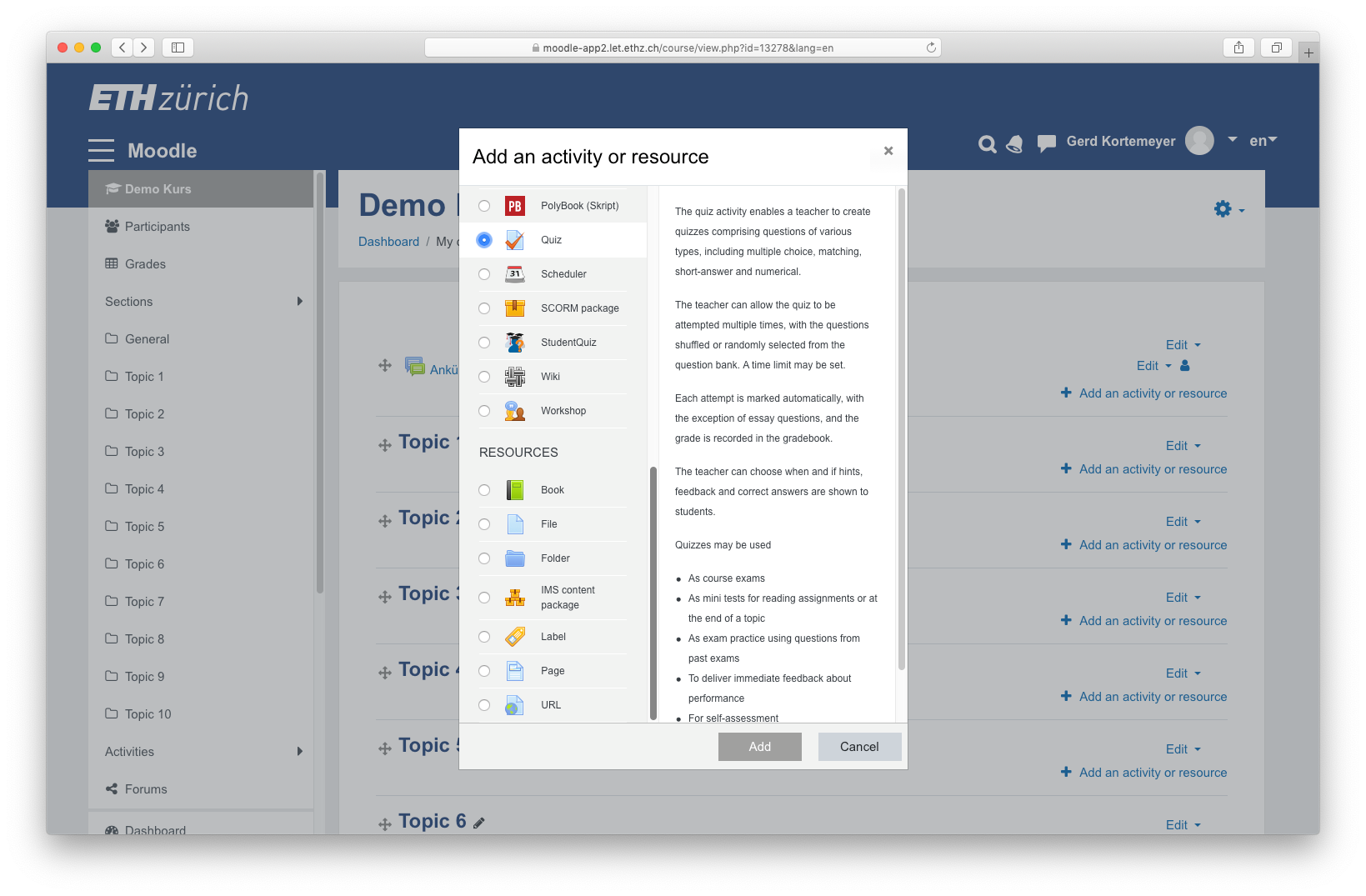Viewport: 1366px width, 896px height.
Task: Click the activity list scrollbar in dialog
Action: [x=653, y=593]
